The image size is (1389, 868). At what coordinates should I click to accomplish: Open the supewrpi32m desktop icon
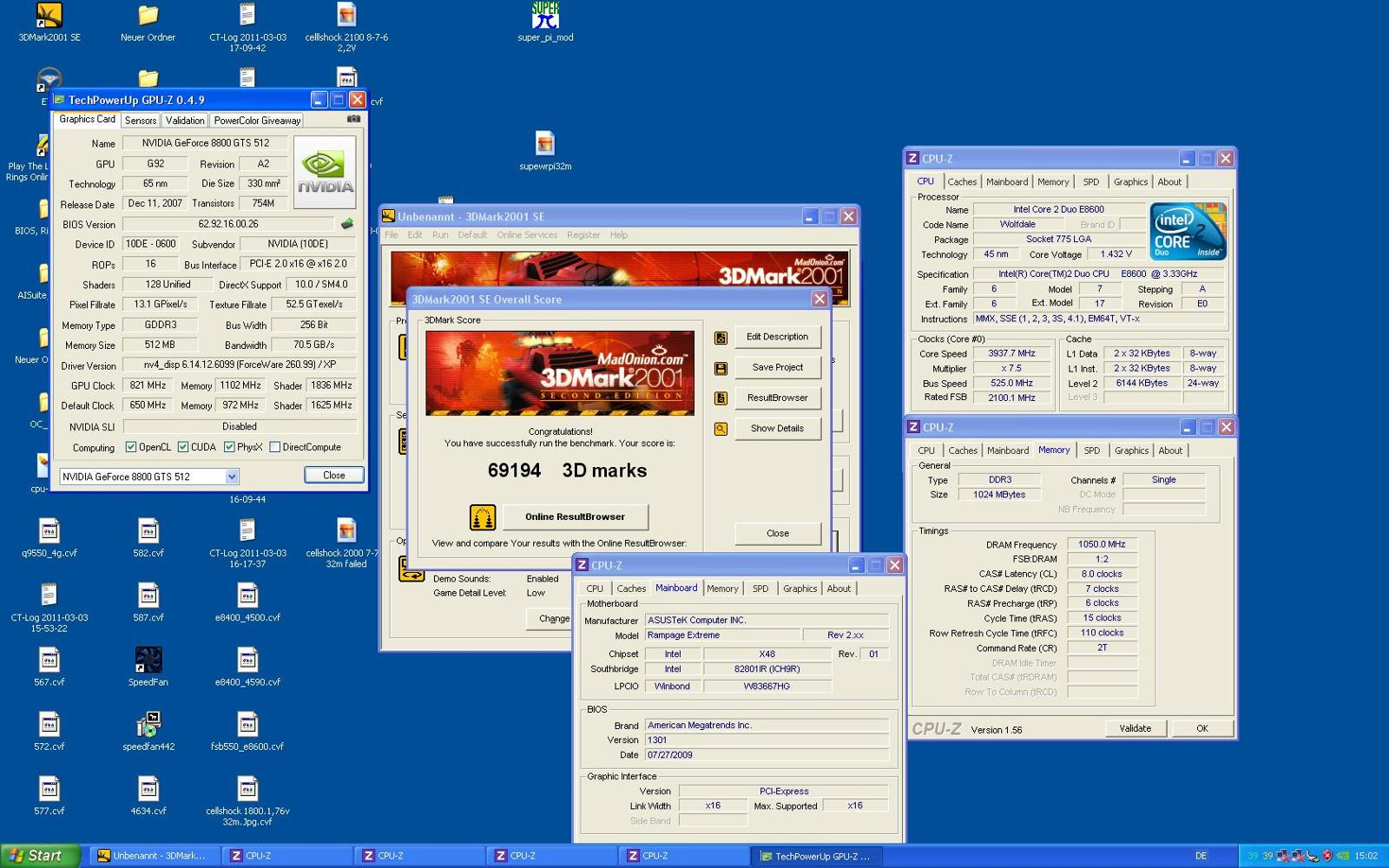click(545, 143)
